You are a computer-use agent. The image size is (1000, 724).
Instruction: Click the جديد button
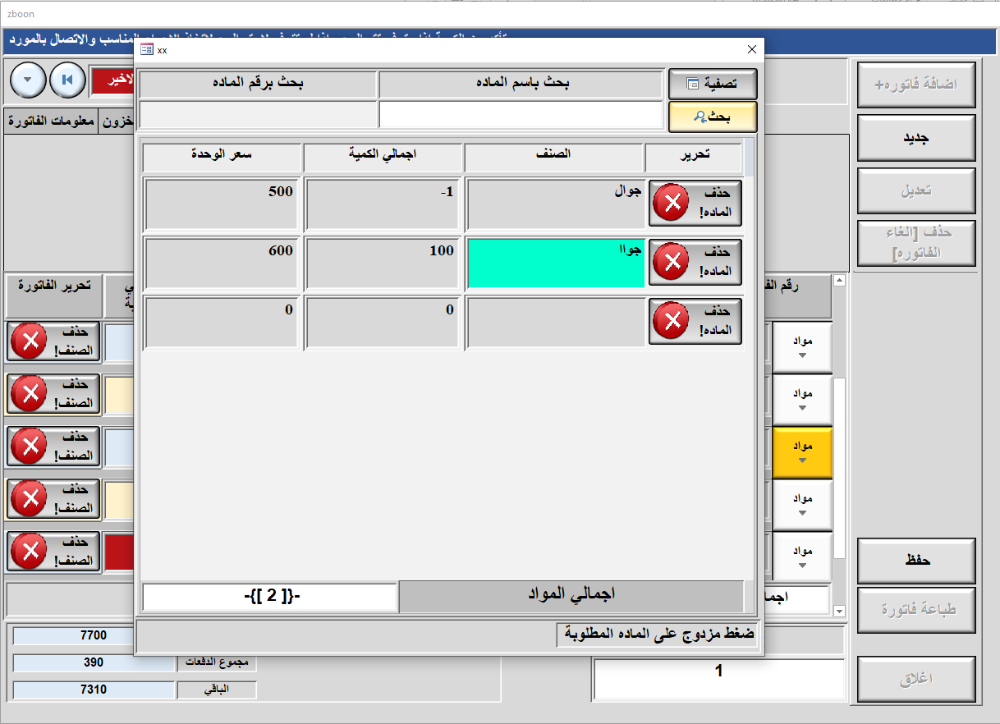[916, 138]
